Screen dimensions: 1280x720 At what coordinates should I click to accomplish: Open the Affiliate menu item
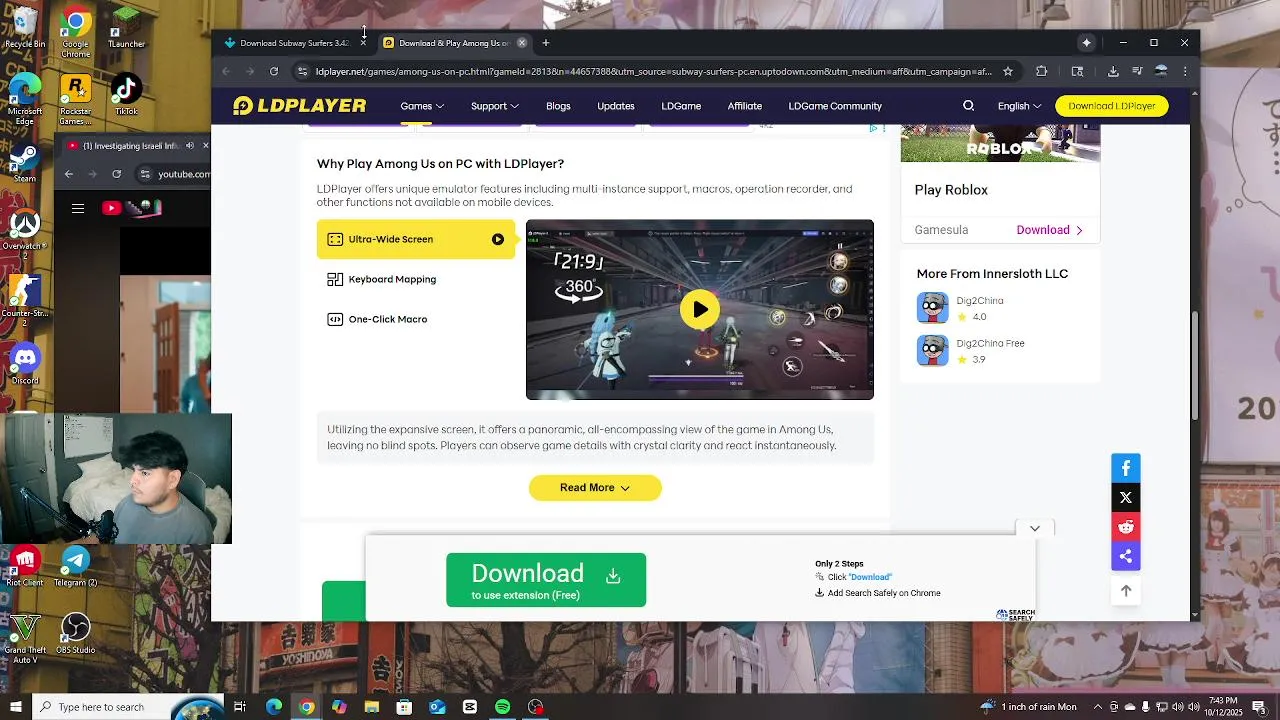pyautogui.click(x=745, y=106)
